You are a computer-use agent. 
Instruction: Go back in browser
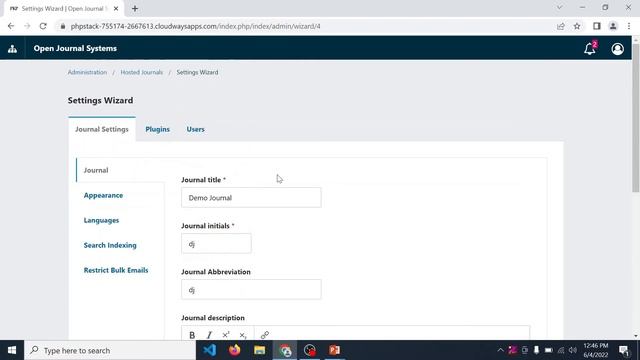[11, 26]
